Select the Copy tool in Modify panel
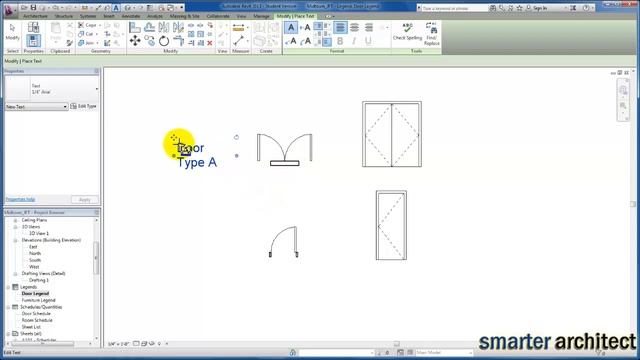640x360 pixels. (149, 41)
